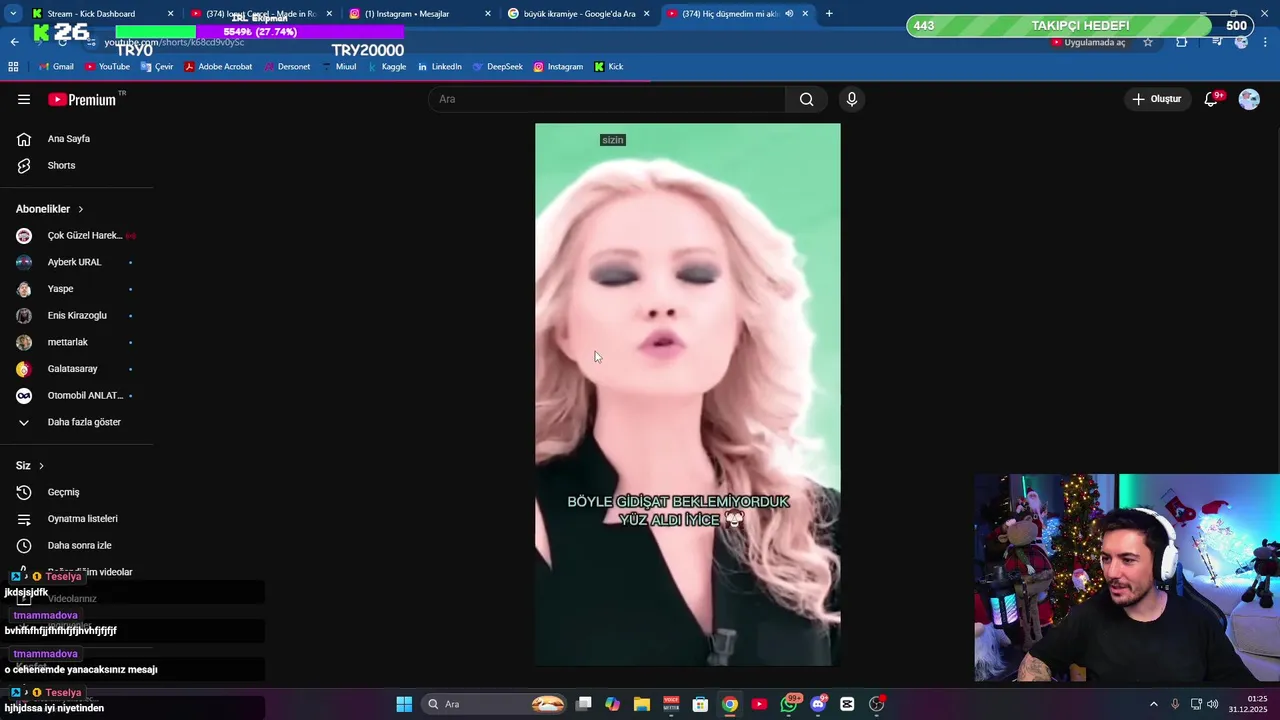Open the Enis Kirazoglu channel
Image resolution: width=1280 pixels, height=720 pixels.
coord(76,315)
